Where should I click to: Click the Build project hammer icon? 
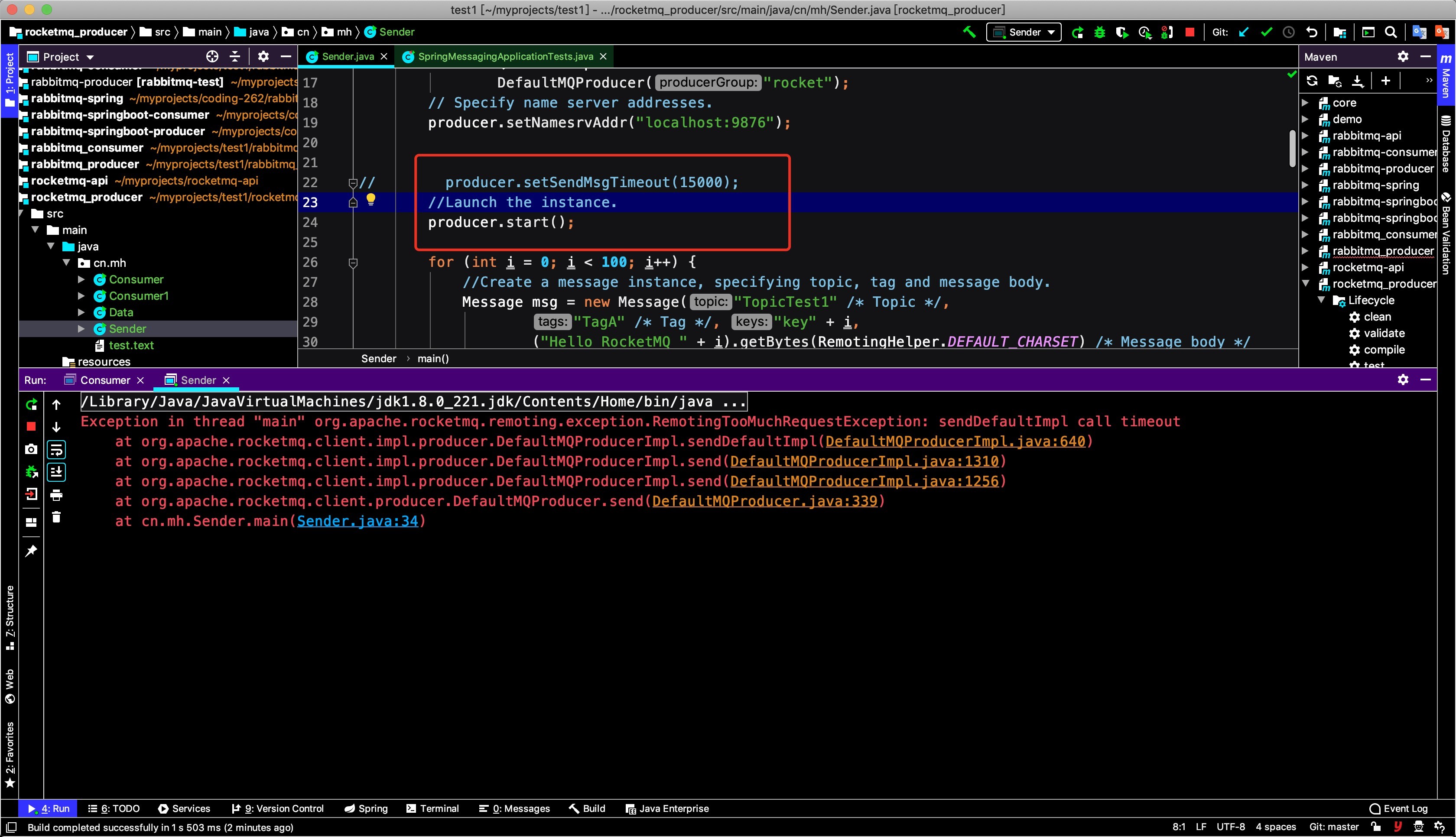pyautogui.click(x=969, y=32)
